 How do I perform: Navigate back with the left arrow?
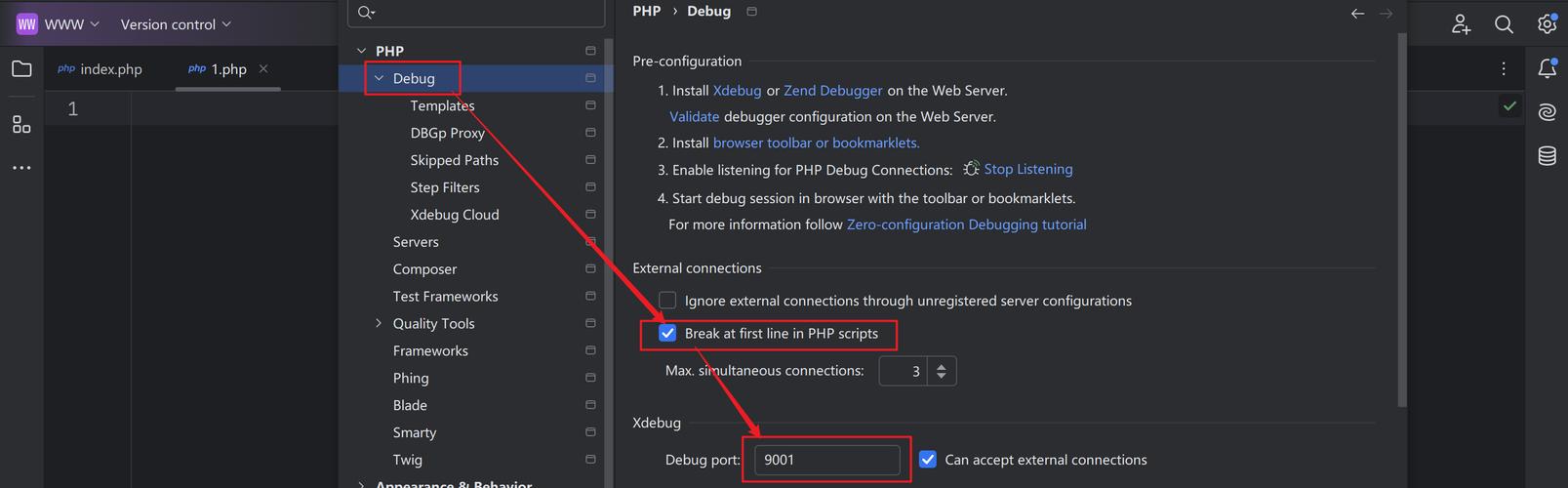(1357, 13)
